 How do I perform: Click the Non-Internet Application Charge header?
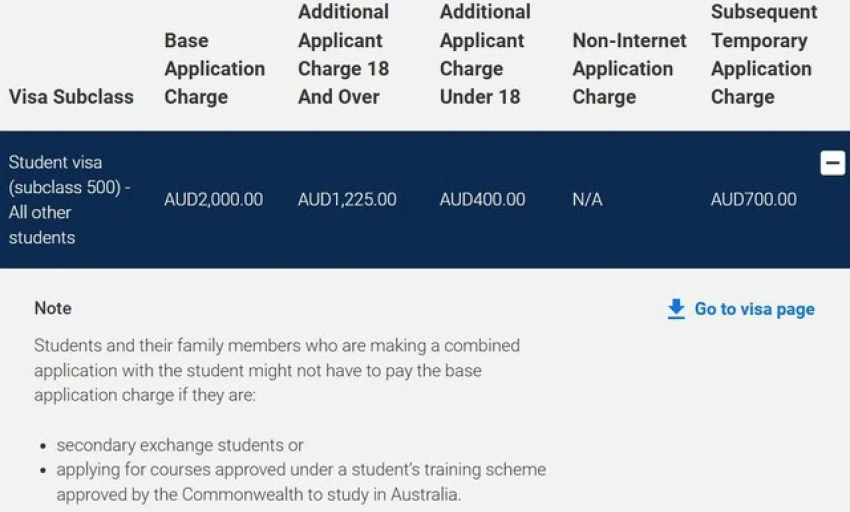(x=629, y=68)
